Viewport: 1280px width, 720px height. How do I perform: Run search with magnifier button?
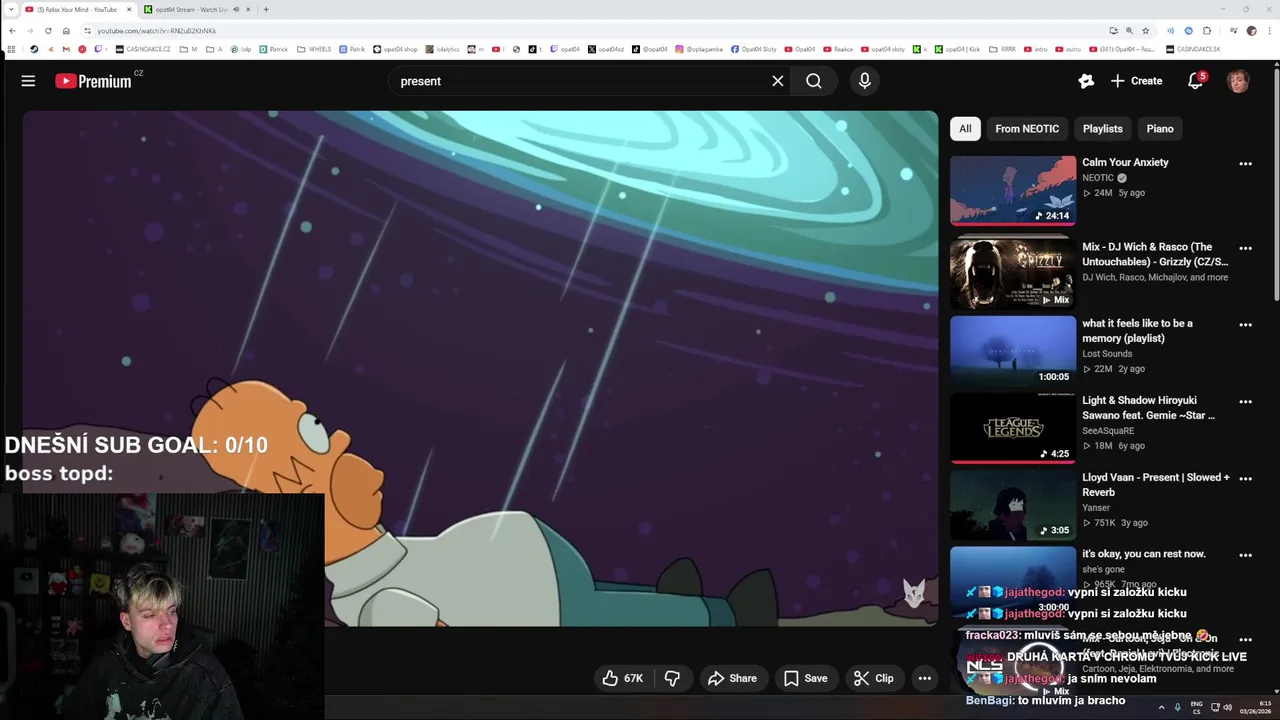tap(814, 81)
